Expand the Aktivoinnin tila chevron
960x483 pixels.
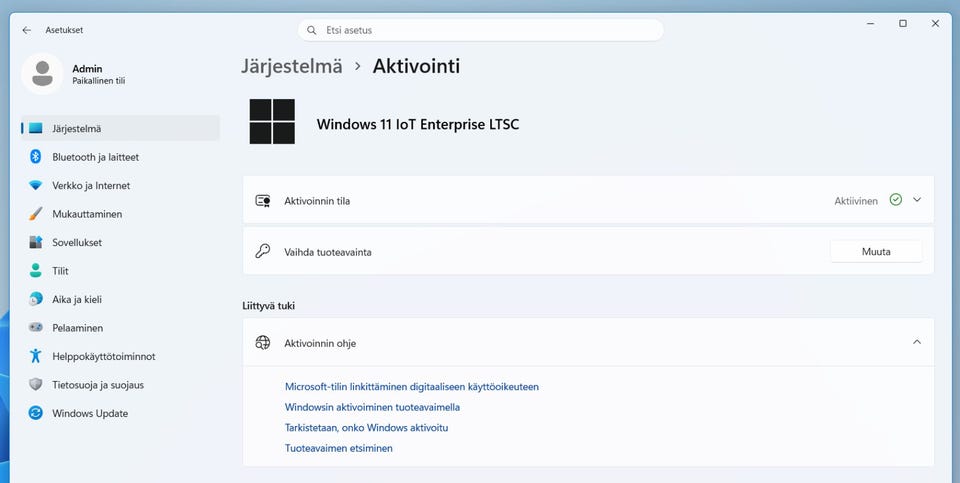pyautogui.click(x=917, y=200)
